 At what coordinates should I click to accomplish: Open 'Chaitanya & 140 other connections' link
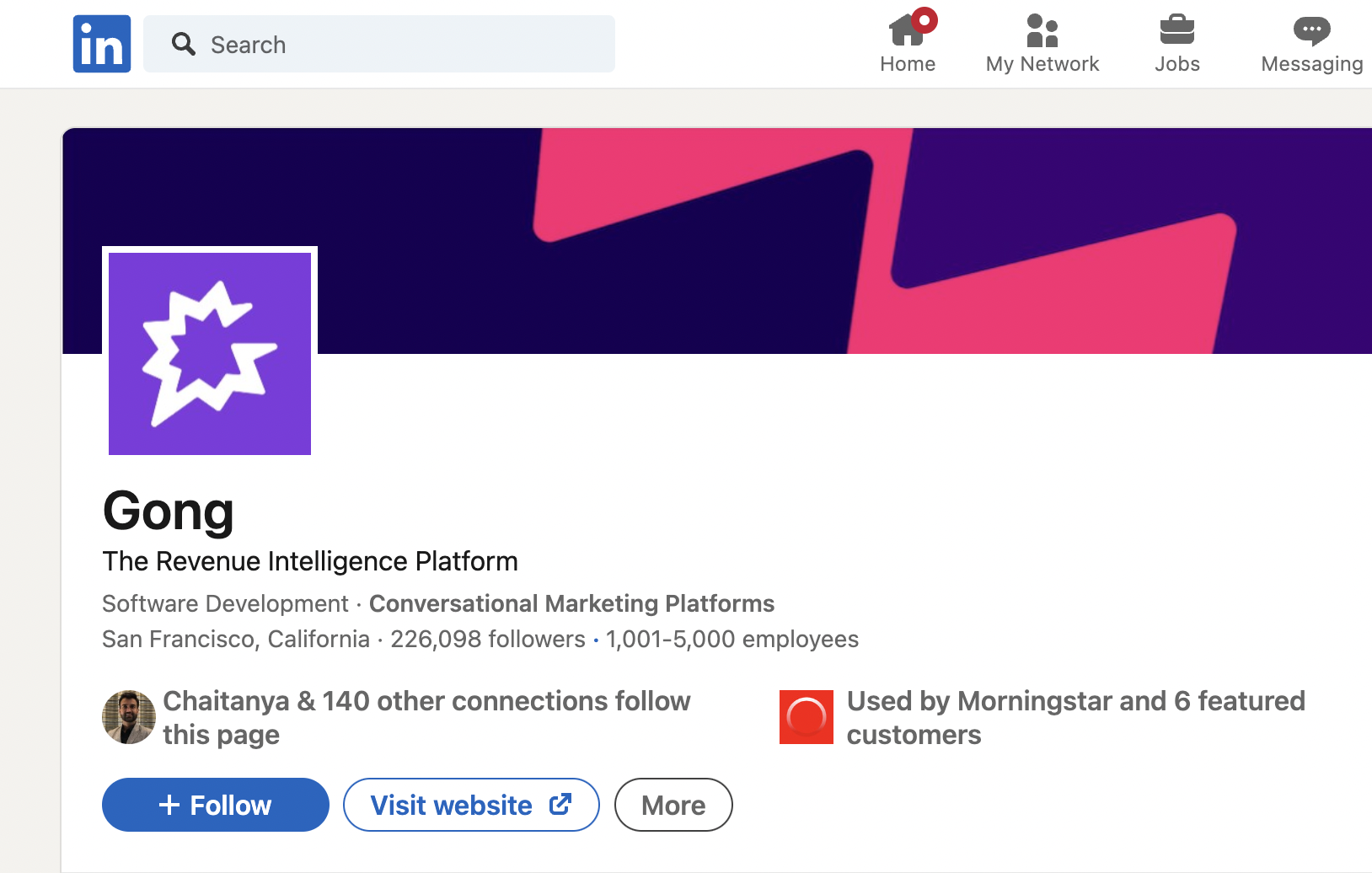426,717
